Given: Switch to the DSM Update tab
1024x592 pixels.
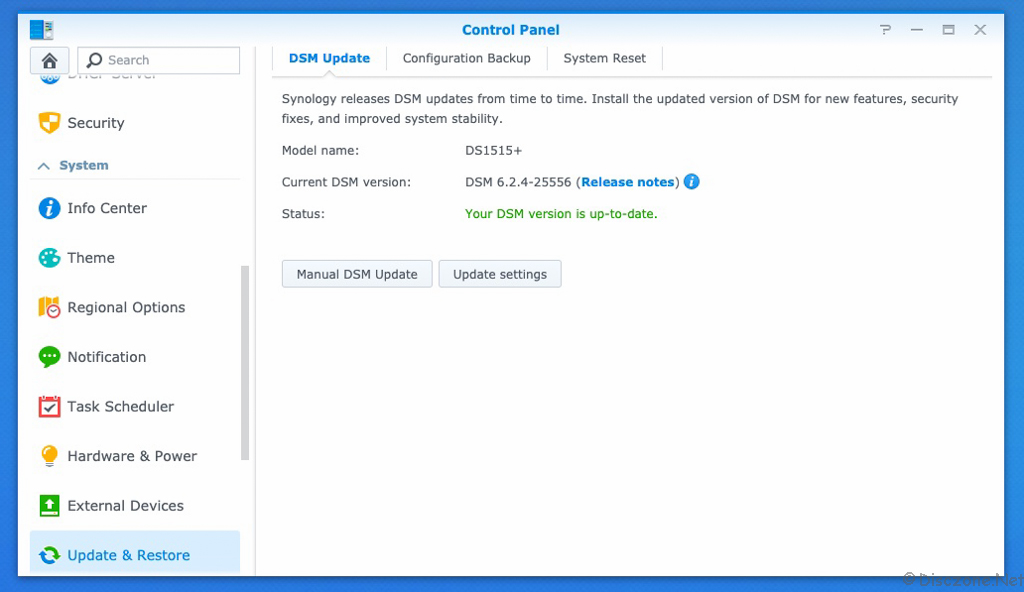Looking at the screenshot, I should (329, 58).
